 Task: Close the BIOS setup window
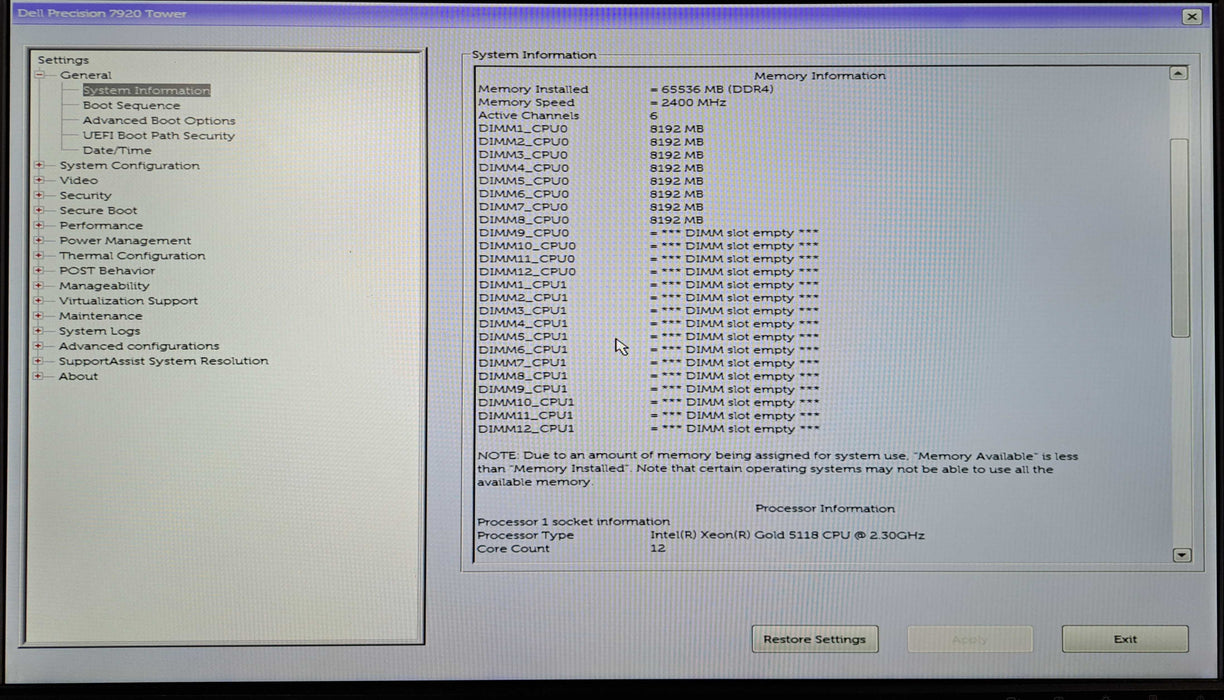1192,17
